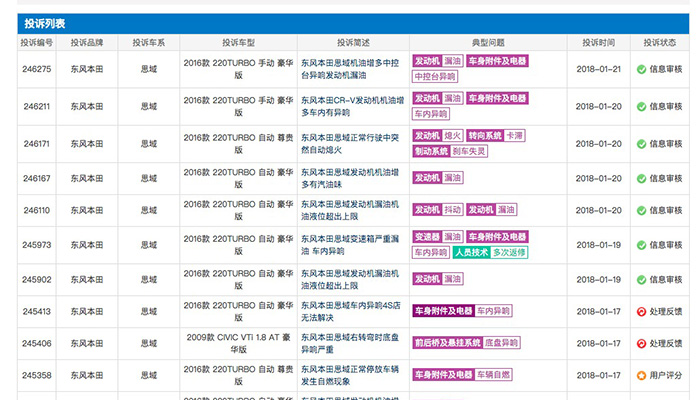Click the 投诉列表 panel title
Image resolution: width=700 pixels, height=400 pixels.
[45, 24]
